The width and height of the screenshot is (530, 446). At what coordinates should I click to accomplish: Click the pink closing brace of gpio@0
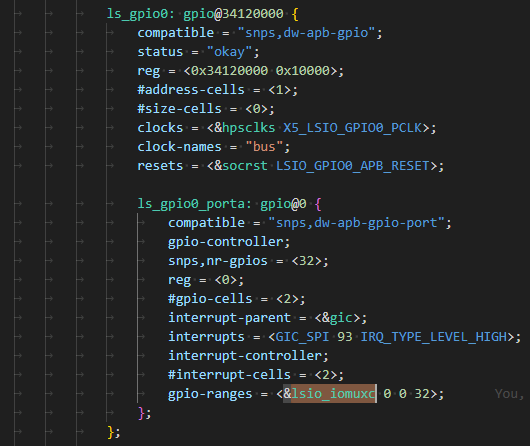(x=141, y=413)
